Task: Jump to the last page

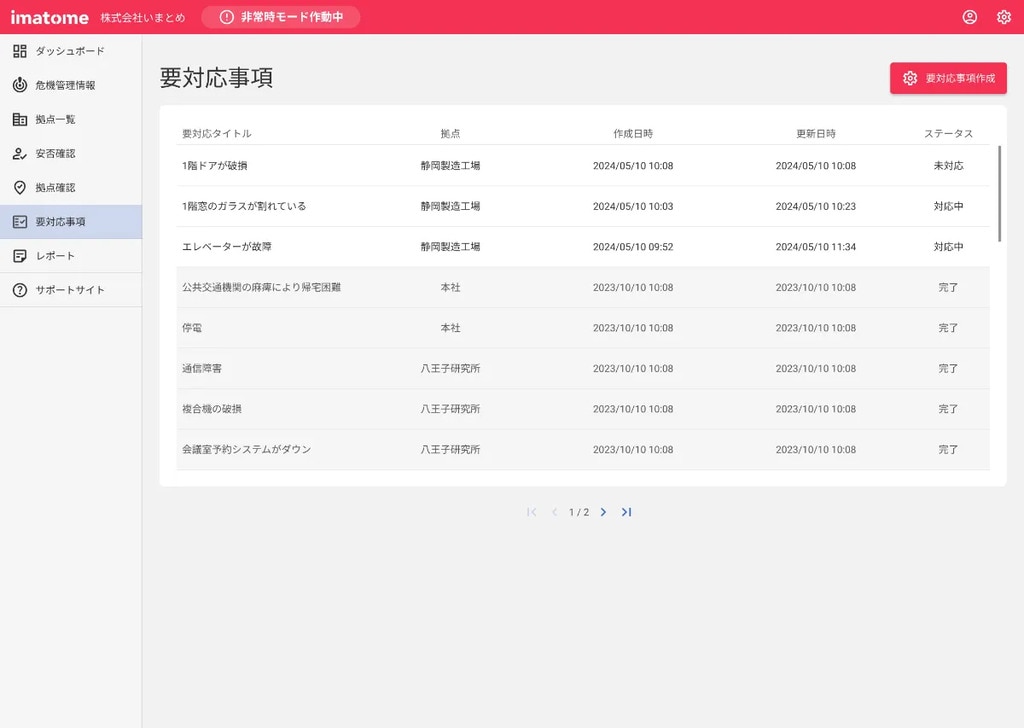Action: click(626, 512)
